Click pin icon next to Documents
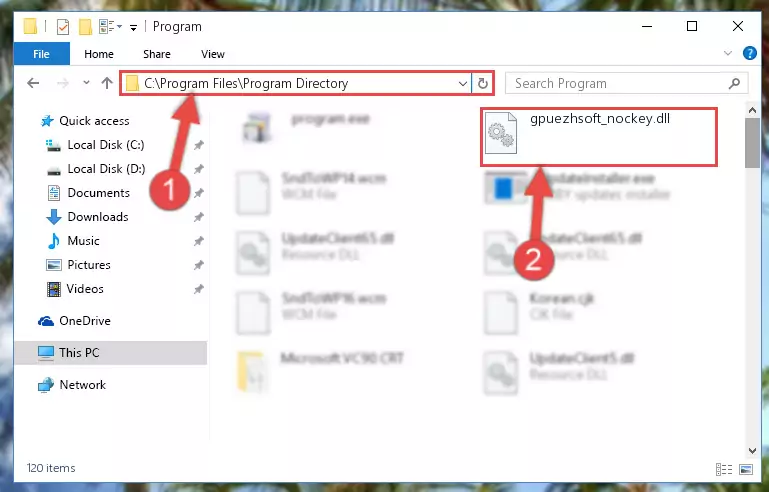 click(x=199, y=193)
